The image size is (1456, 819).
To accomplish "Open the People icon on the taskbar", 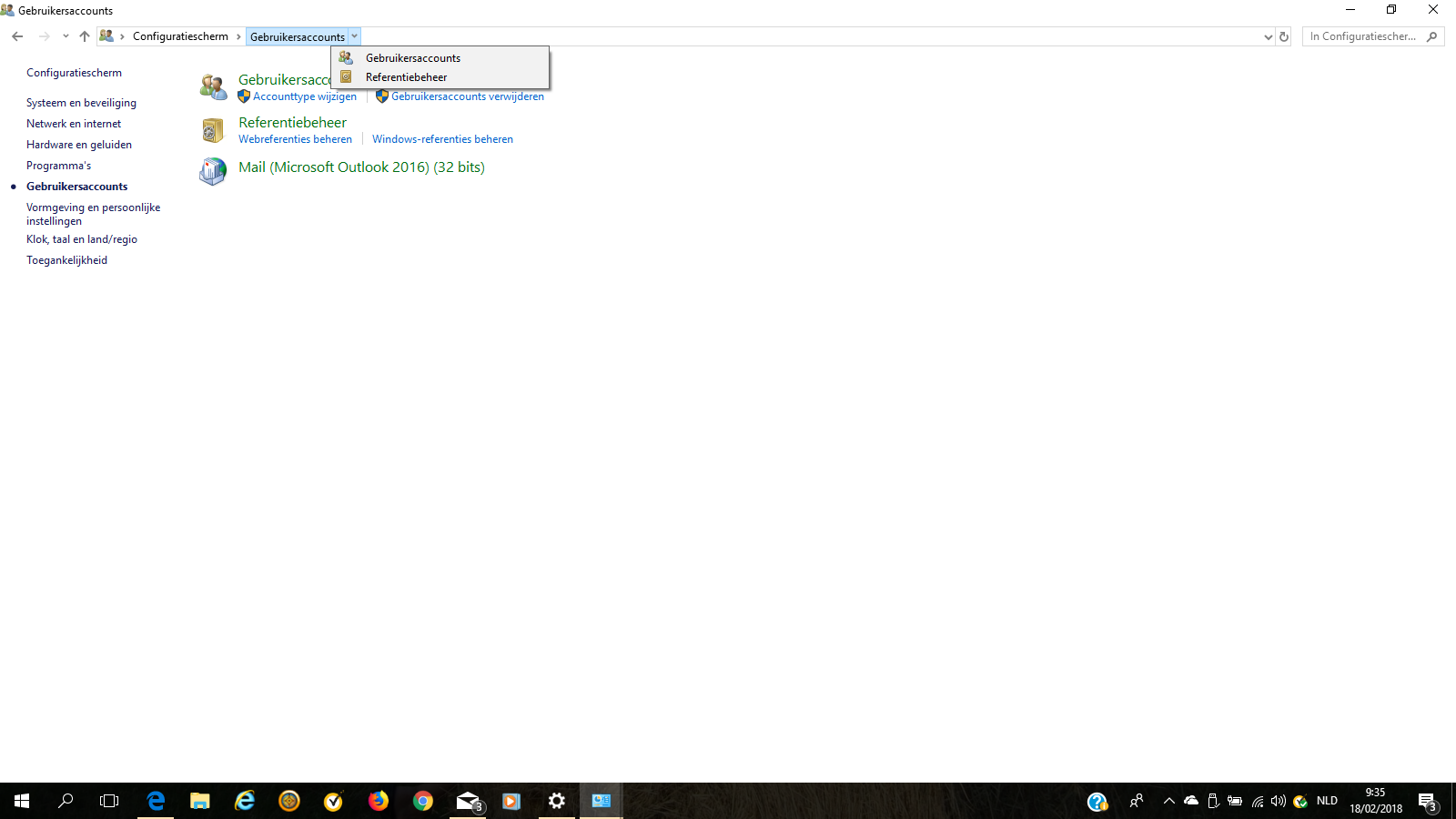I will click(x=1137, y=801).
